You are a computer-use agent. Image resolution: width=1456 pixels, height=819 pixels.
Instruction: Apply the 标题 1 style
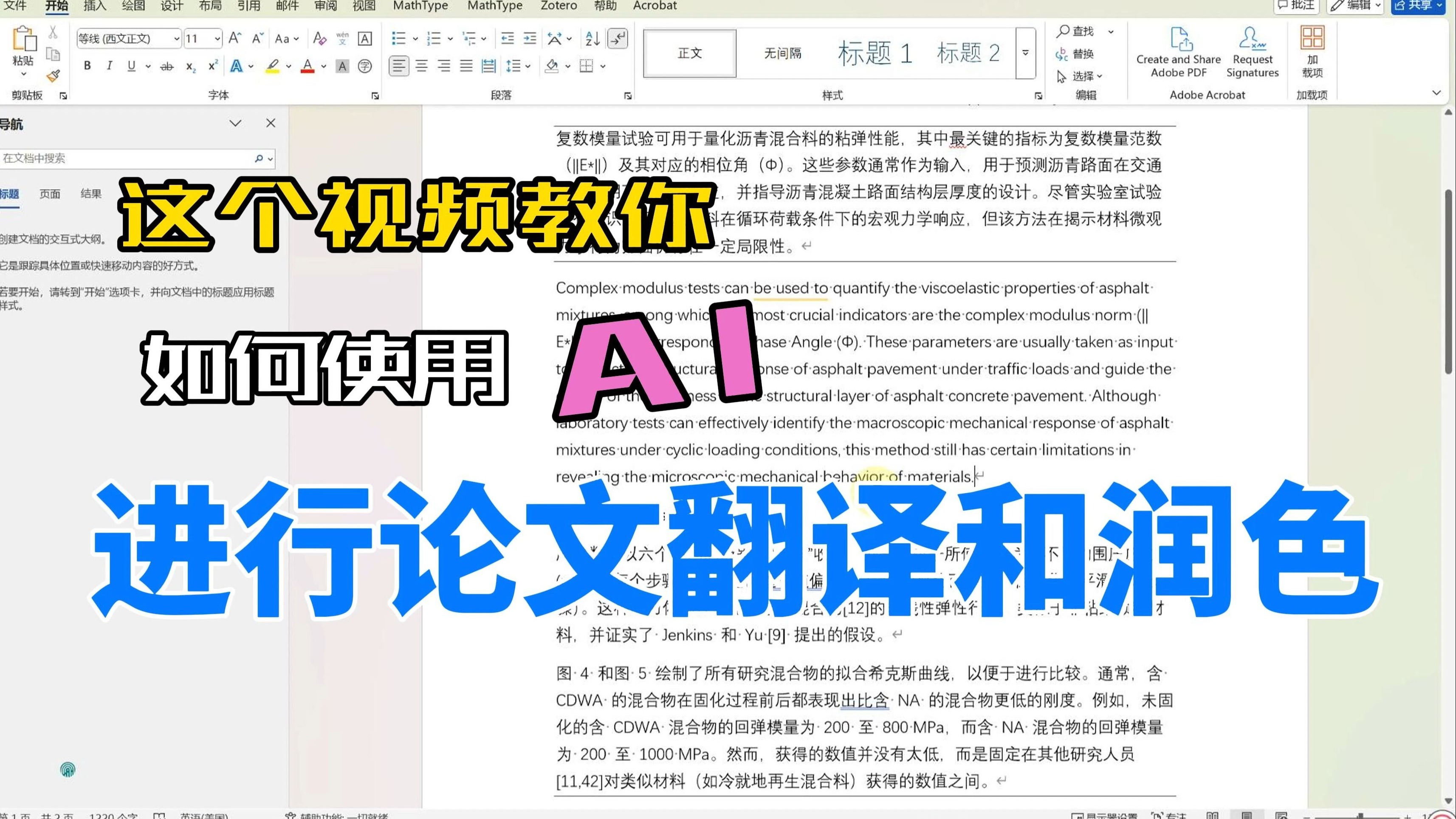click(x=875, y=53)
